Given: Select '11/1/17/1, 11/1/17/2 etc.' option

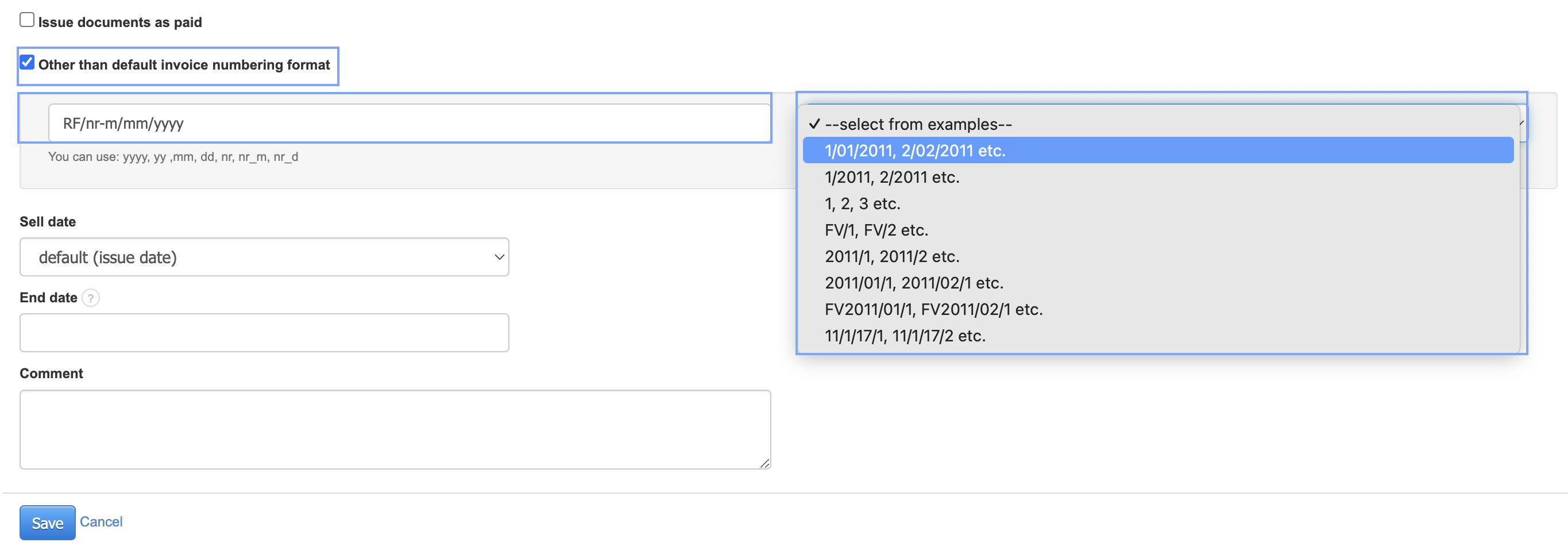Looking at the screenshot, I should point(905,336).
